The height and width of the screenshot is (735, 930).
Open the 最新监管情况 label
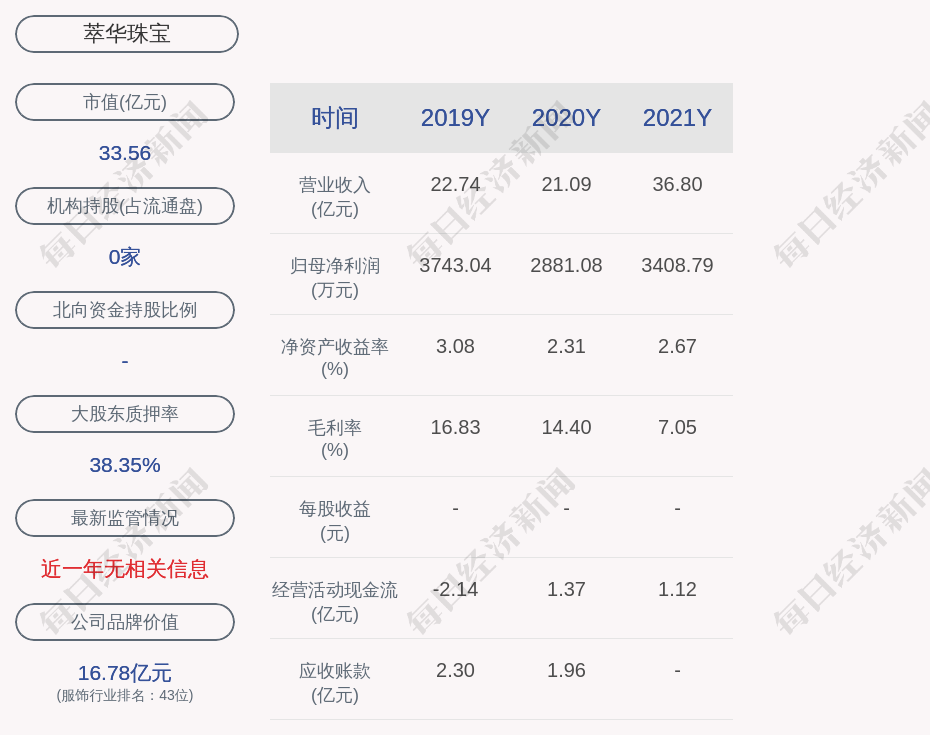tap(125, 518)
